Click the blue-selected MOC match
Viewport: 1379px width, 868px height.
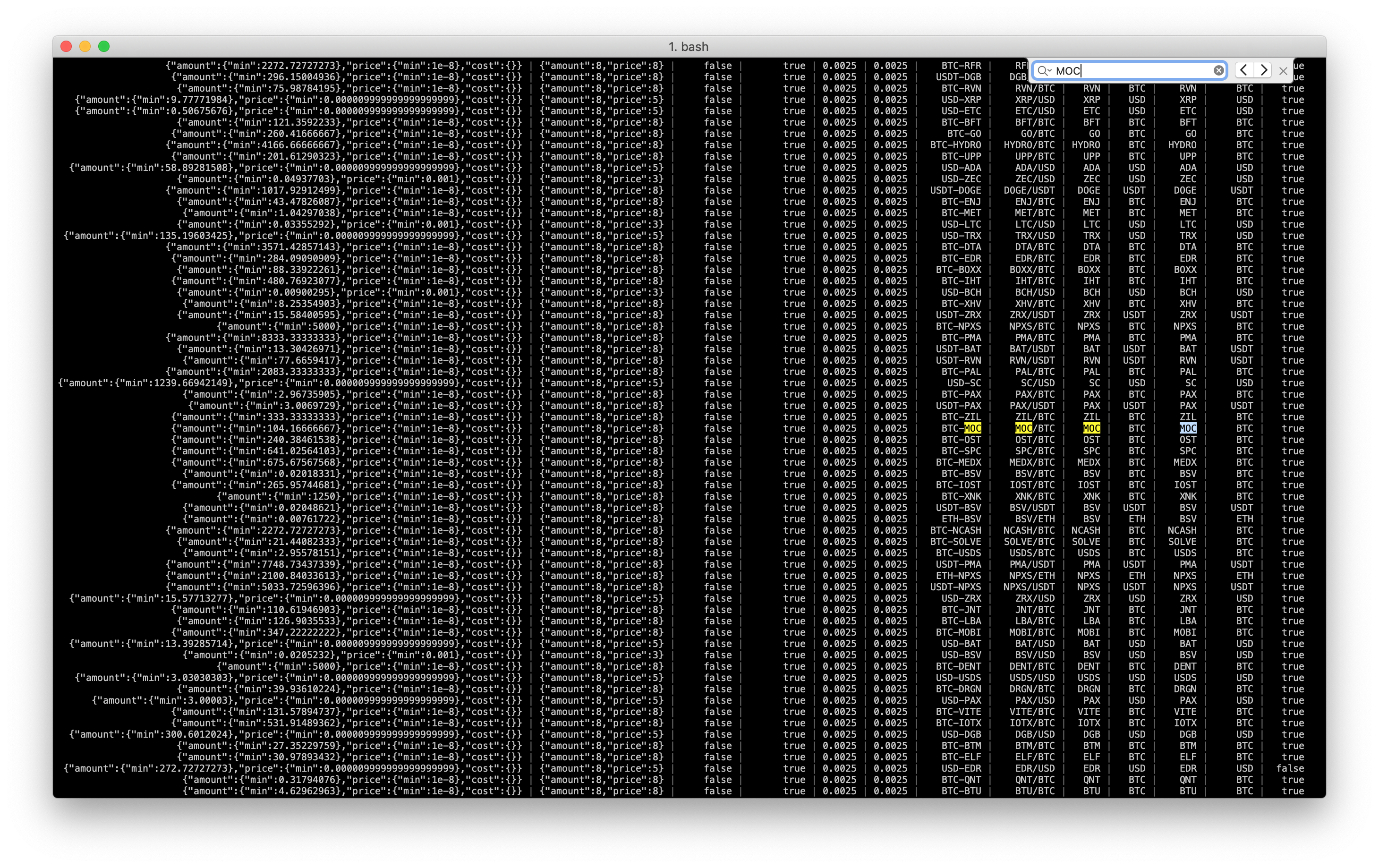point(1188,428)
